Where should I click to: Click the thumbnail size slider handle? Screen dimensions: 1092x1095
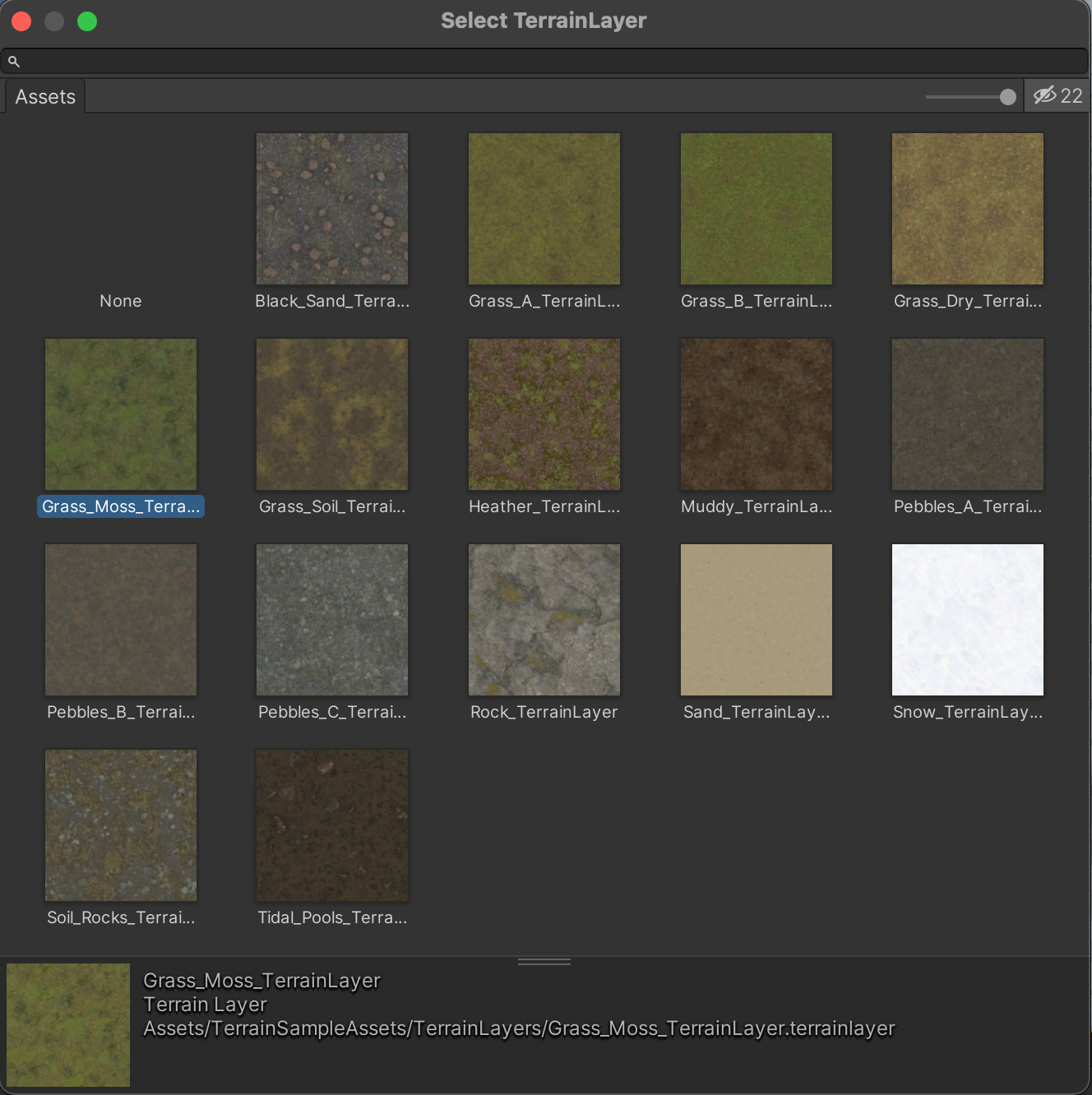(x=1007, y=97)
